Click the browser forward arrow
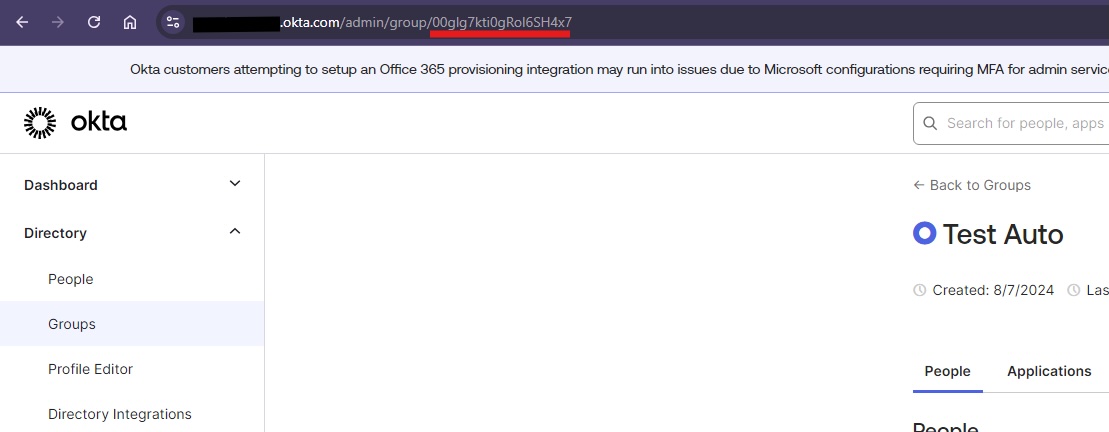Image resolution: width=1109 pixels, height=432 pixels. click(x=58, y=22)
